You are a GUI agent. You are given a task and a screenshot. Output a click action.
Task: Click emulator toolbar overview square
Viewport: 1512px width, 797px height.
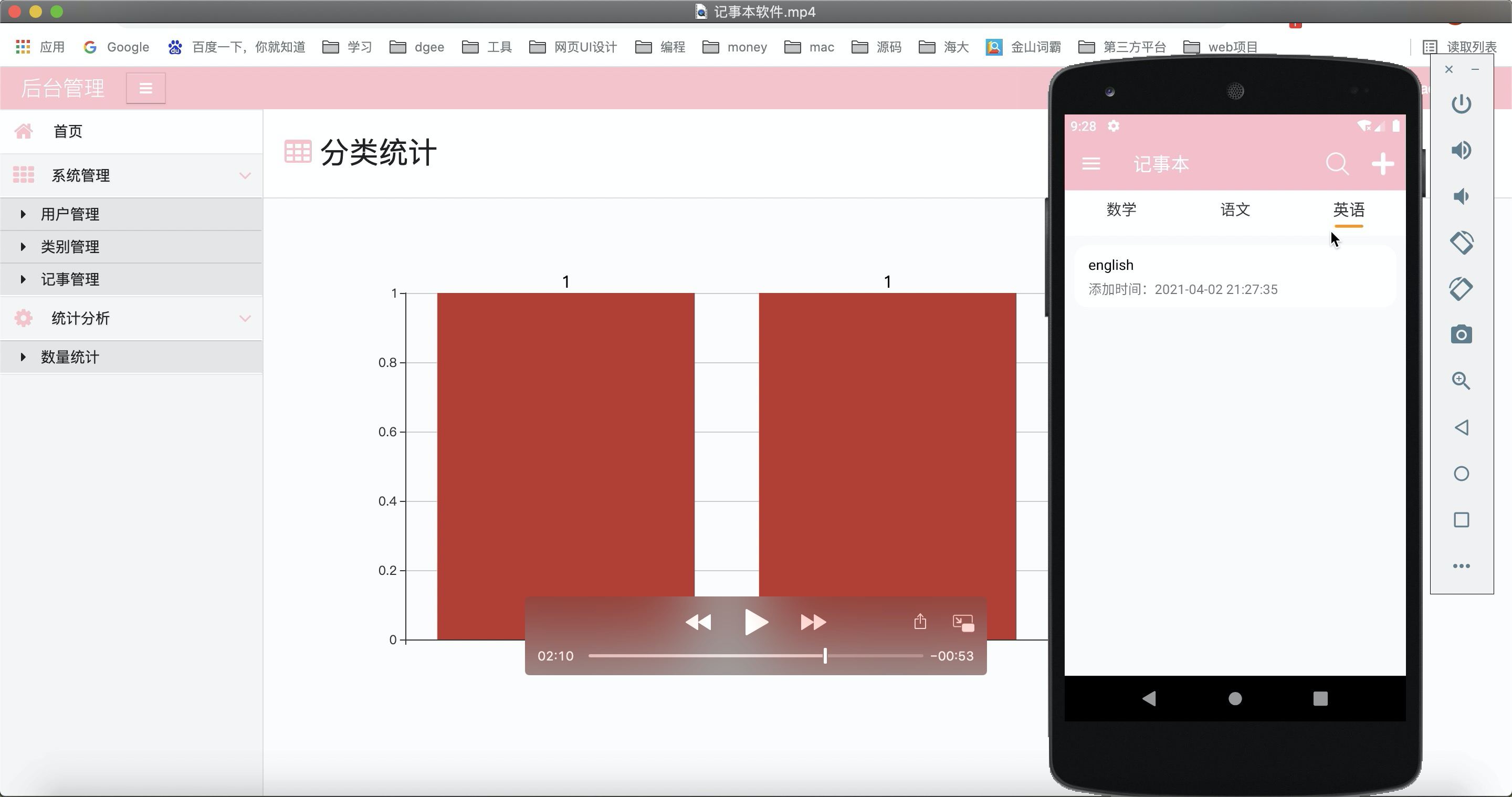tap(1461, 520)
